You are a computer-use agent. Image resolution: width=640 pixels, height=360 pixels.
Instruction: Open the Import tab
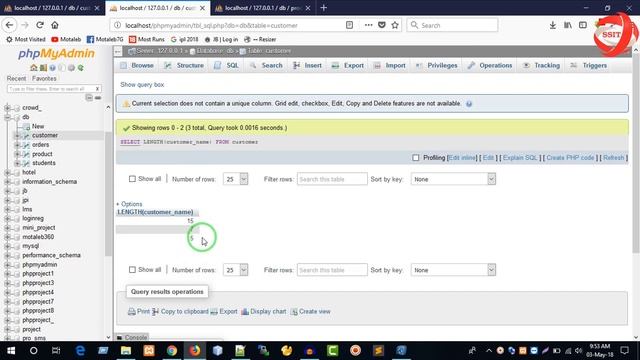pos(390,65)
